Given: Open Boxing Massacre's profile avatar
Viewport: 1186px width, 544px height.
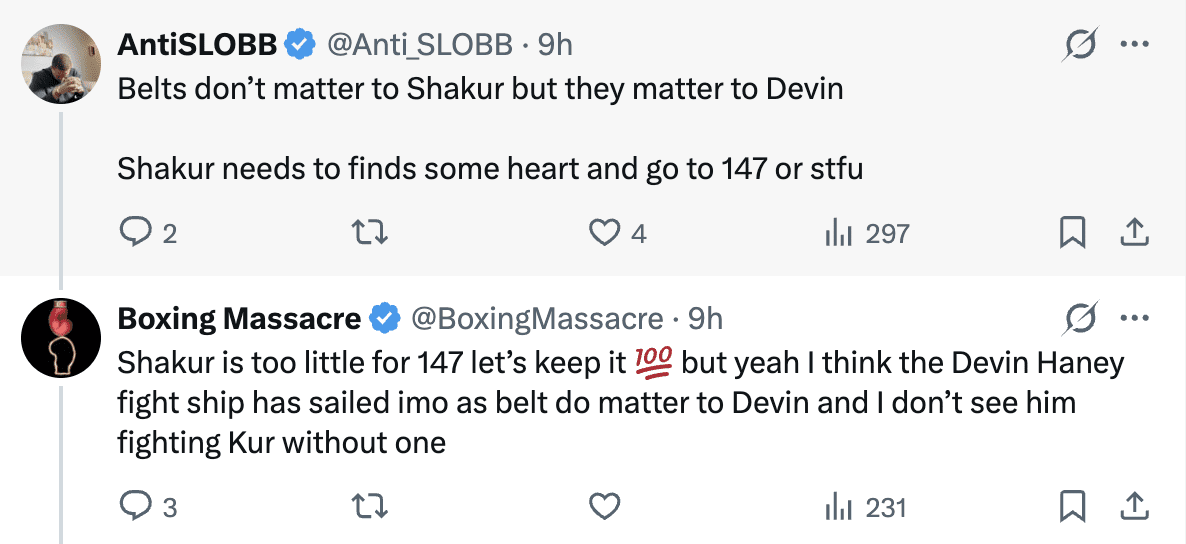Looking at the screenshot, I should tap(61, 338).
